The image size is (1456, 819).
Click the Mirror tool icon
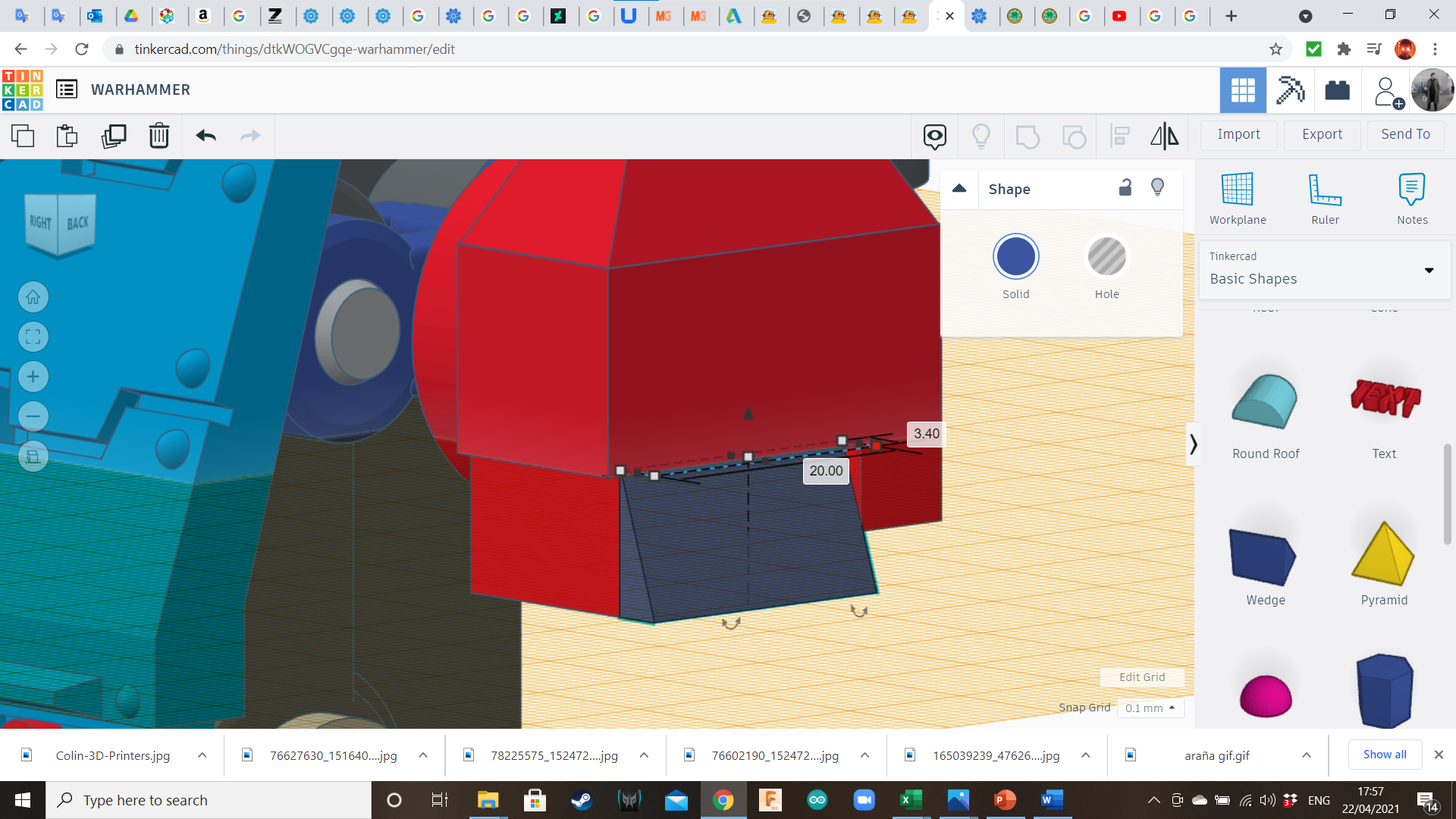point(1164,136)
